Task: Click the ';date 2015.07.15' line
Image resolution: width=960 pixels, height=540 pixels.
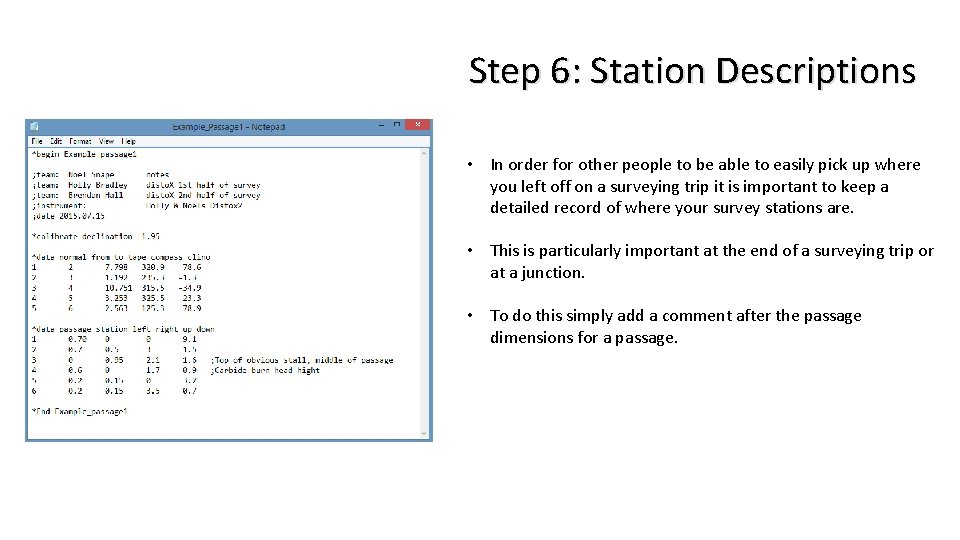Action: [68, 216]
